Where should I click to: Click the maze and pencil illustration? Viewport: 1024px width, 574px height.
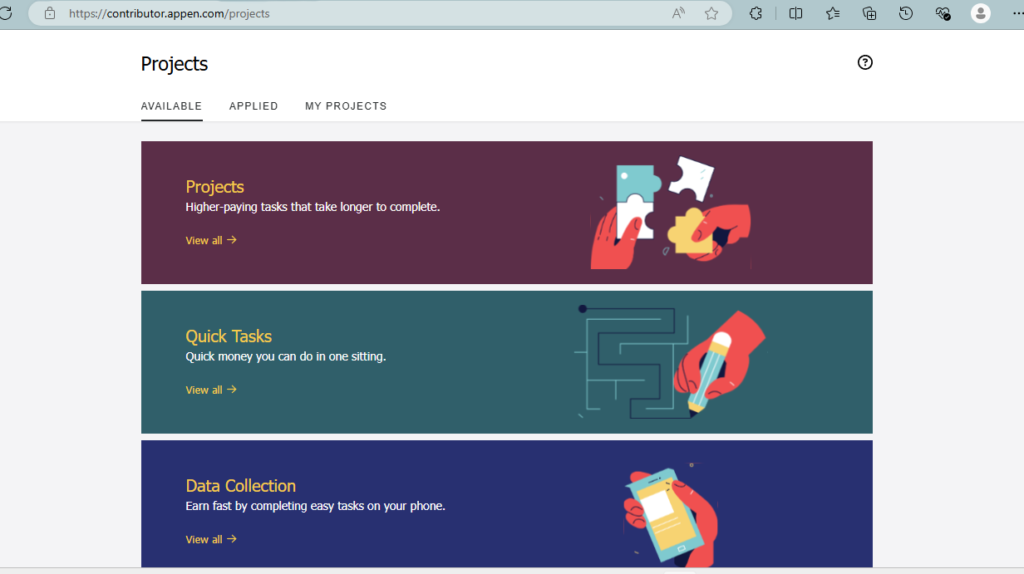pos(669,362)
